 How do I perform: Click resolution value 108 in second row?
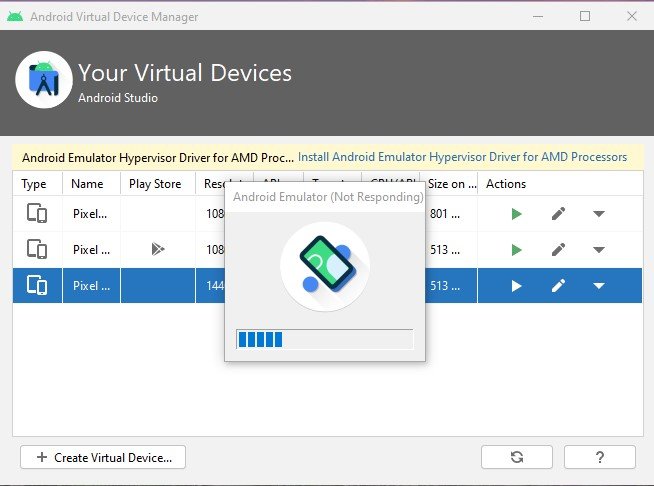(x=215, y=250)
